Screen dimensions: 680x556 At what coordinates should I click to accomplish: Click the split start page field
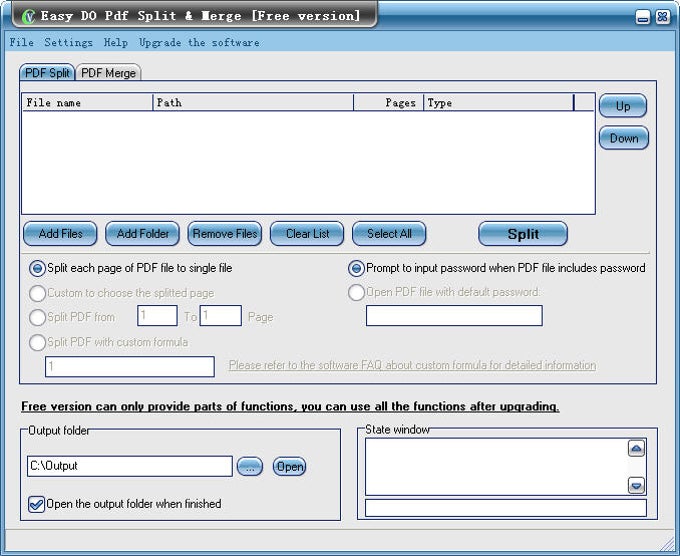click(x=157, y=316)
